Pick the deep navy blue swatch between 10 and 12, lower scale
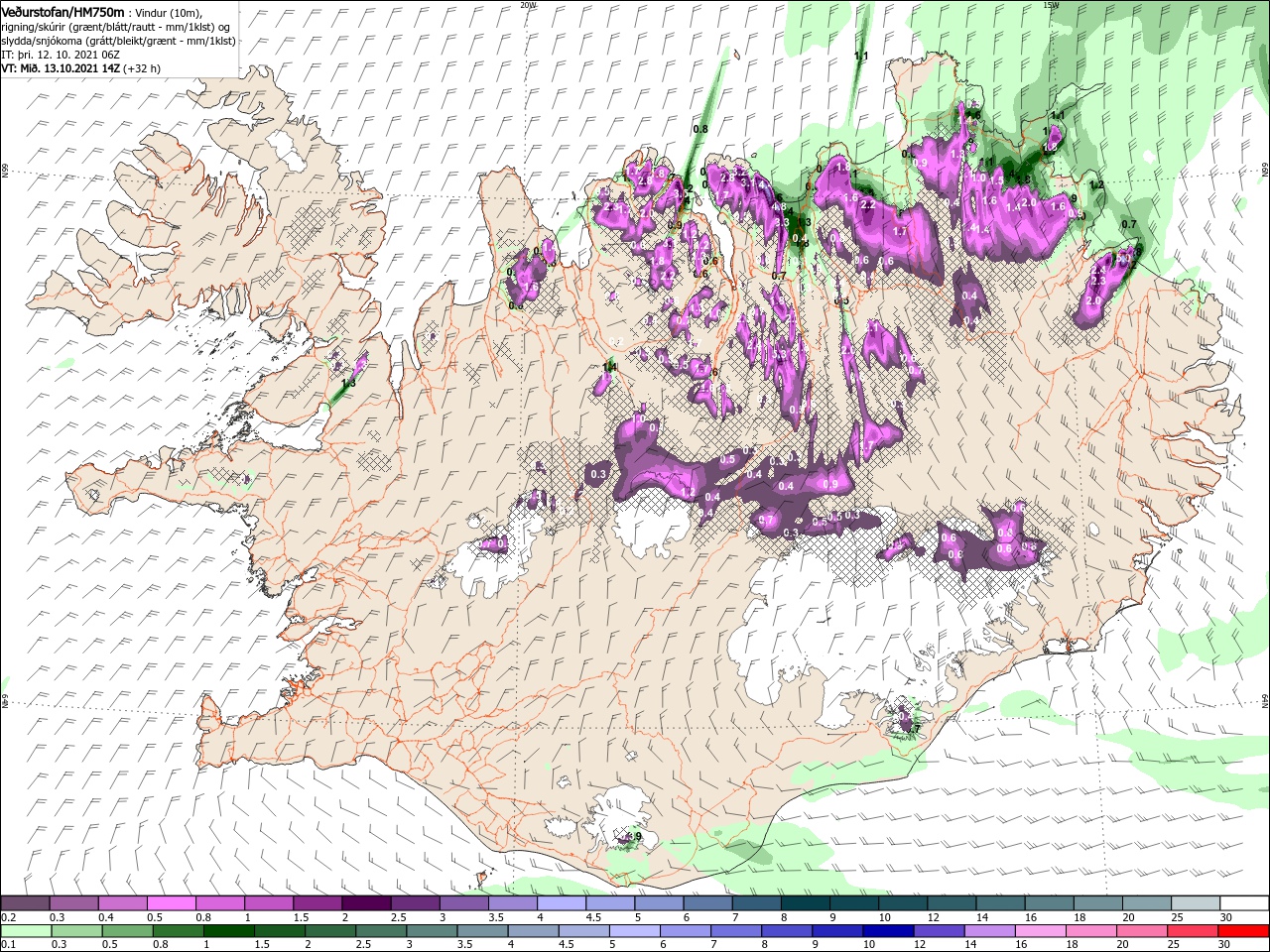Image resolution: width=1270 pixels, height=952 pixels. click(888, 931)
